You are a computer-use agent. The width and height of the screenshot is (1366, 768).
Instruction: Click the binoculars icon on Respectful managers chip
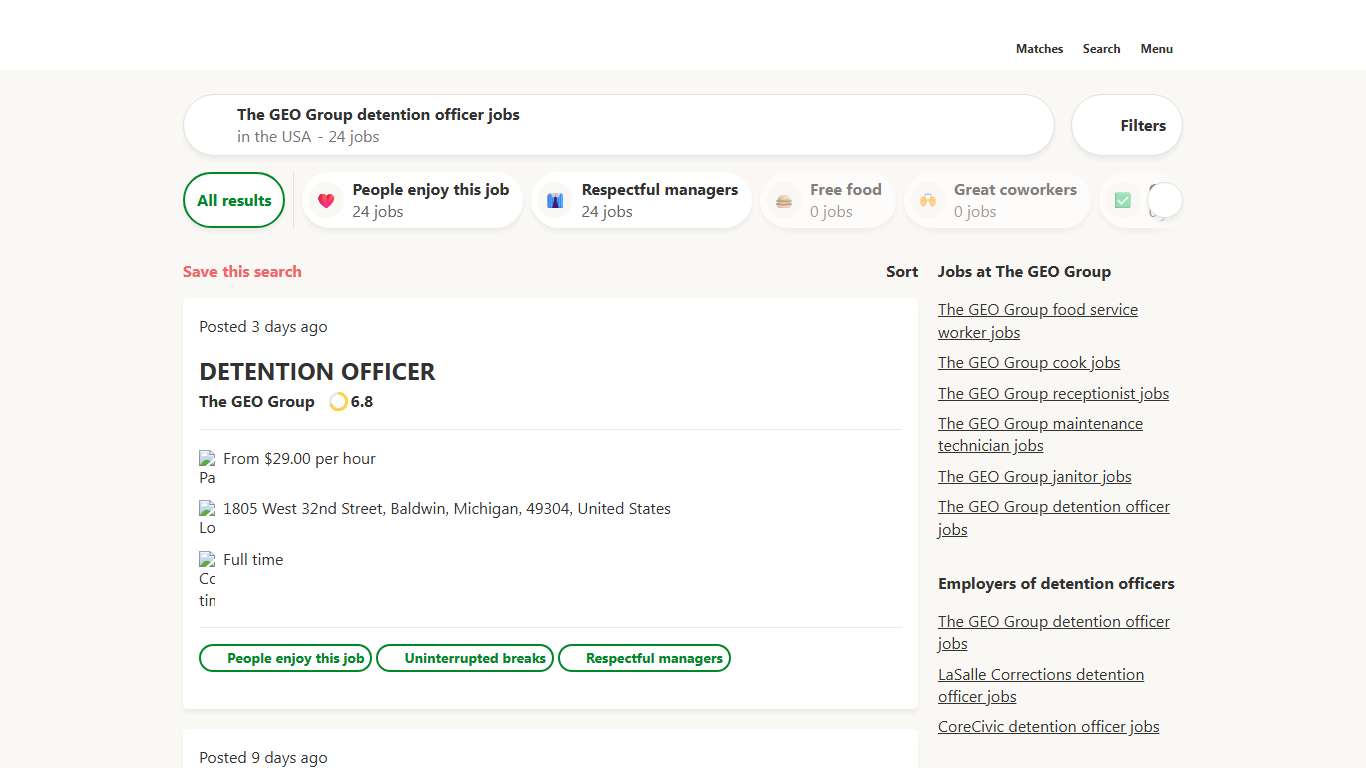555,200
